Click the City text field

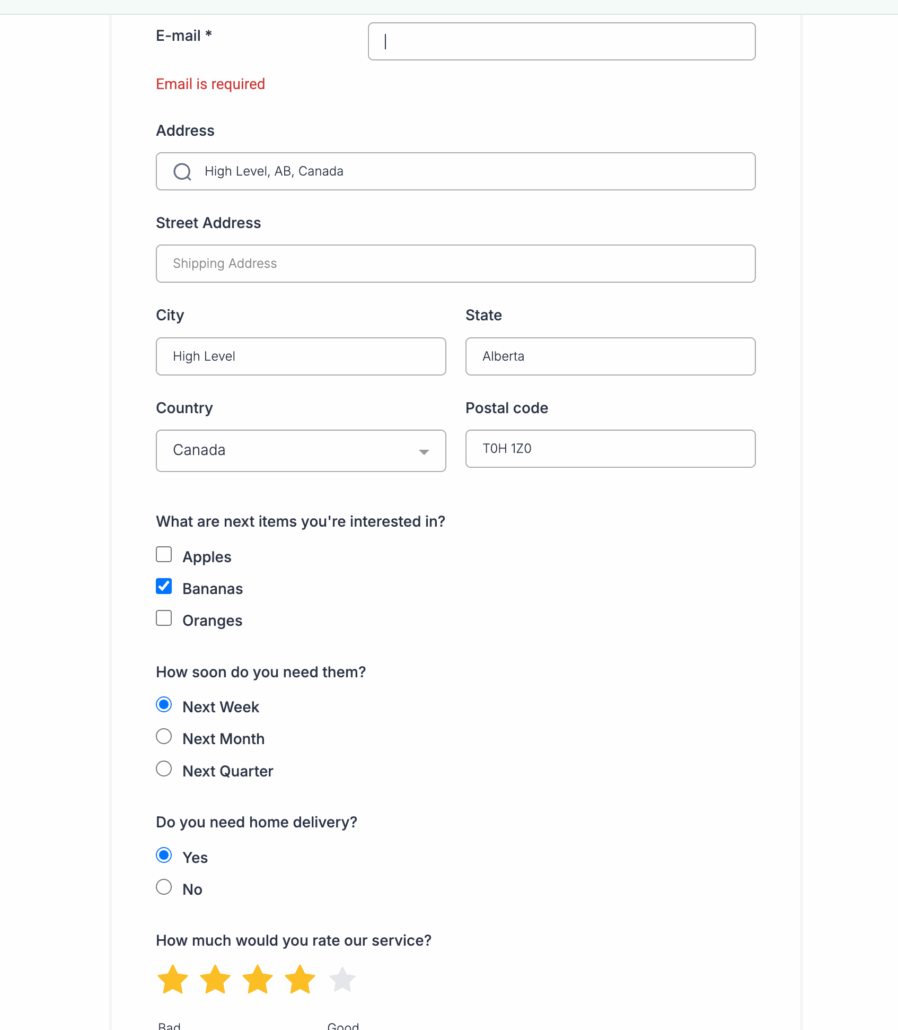(300, 357)
